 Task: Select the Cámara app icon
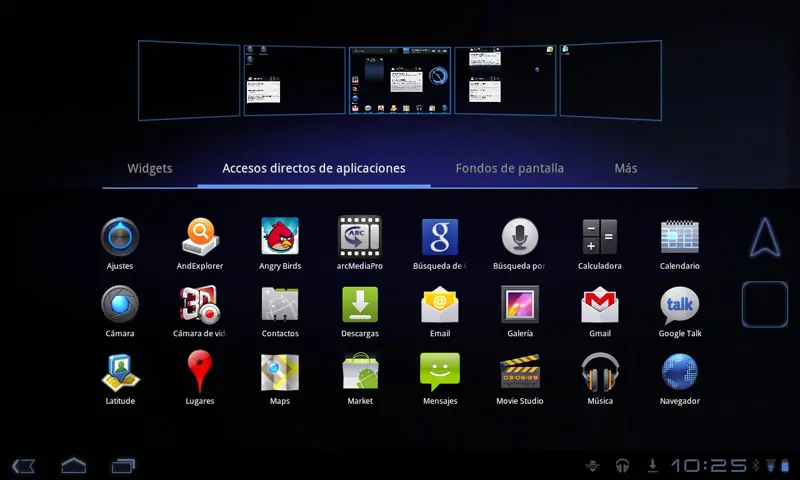point(120,304)
